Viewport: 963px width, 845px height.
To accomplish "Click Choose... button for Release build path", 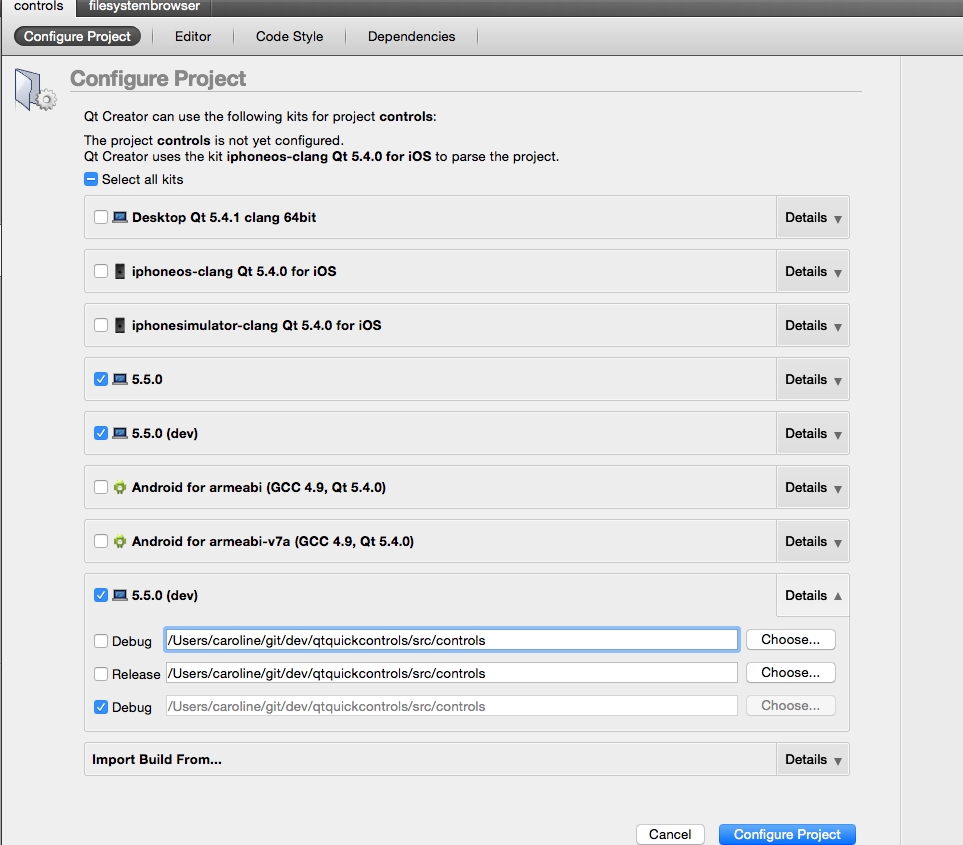I will pos(790,673).
